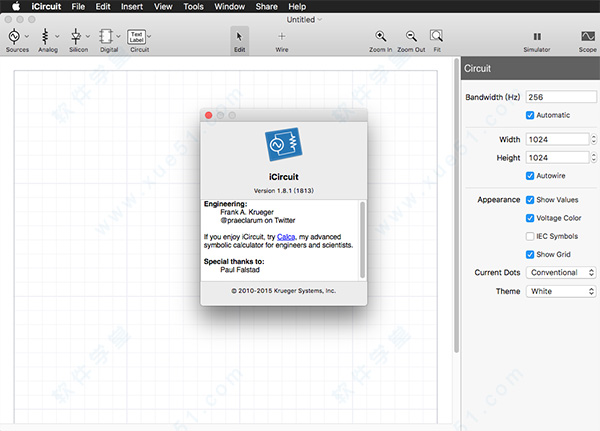Open the File menu
Viewport: 600px width, 431px height.
pyautogui.click(x=78, y=7)
